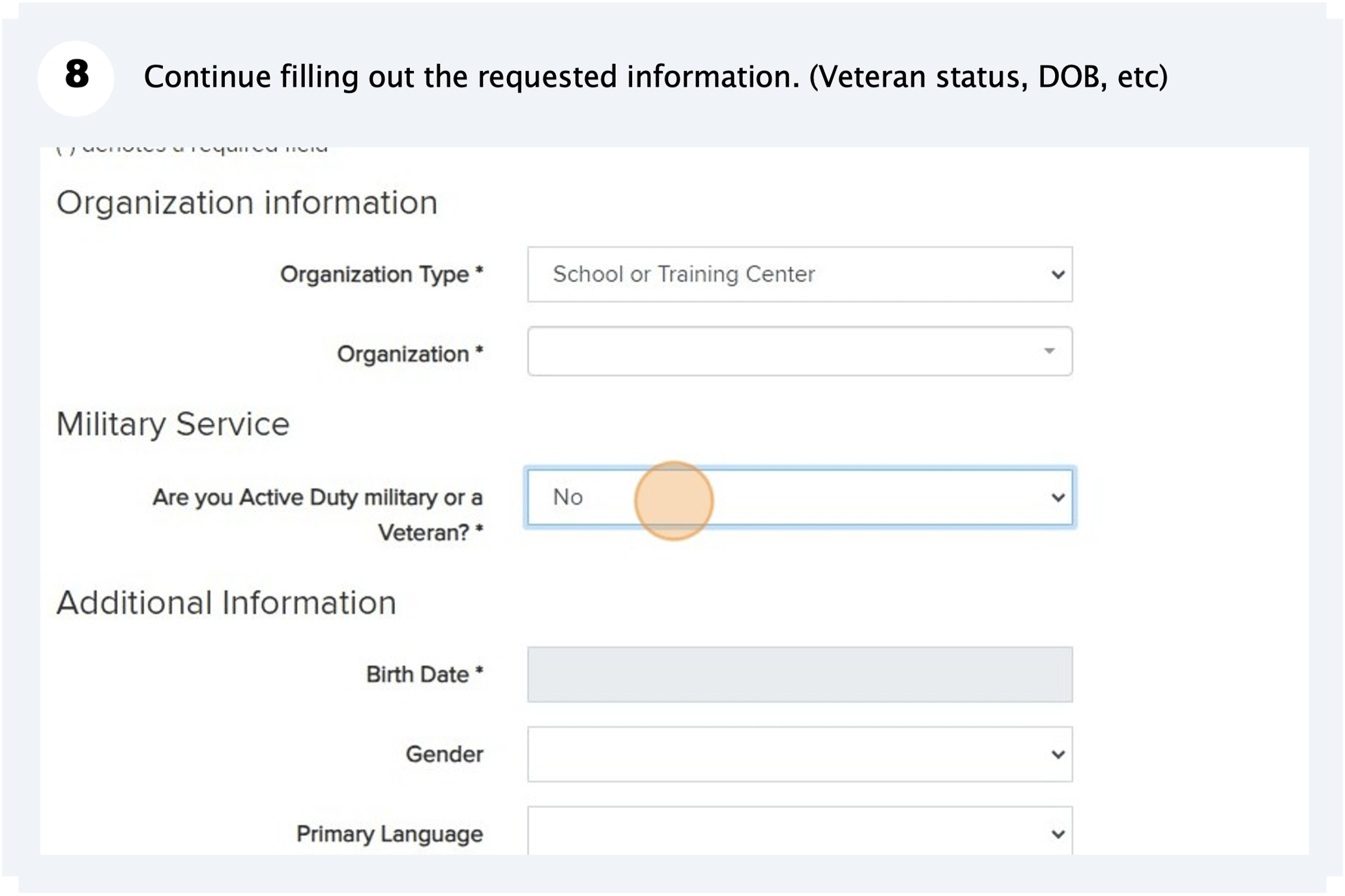The width and height of the screenshot is (1345, 896).
Task: Click the Birth Date input field
Action: click(798, 674)
